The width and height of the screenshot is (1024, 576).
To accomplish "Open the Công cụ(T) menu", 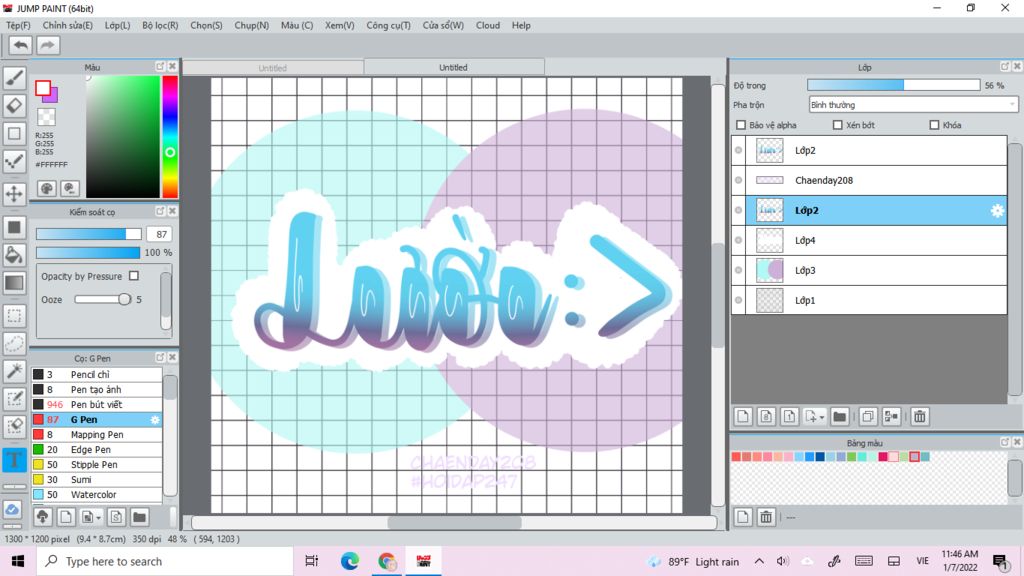I will 388,25.
